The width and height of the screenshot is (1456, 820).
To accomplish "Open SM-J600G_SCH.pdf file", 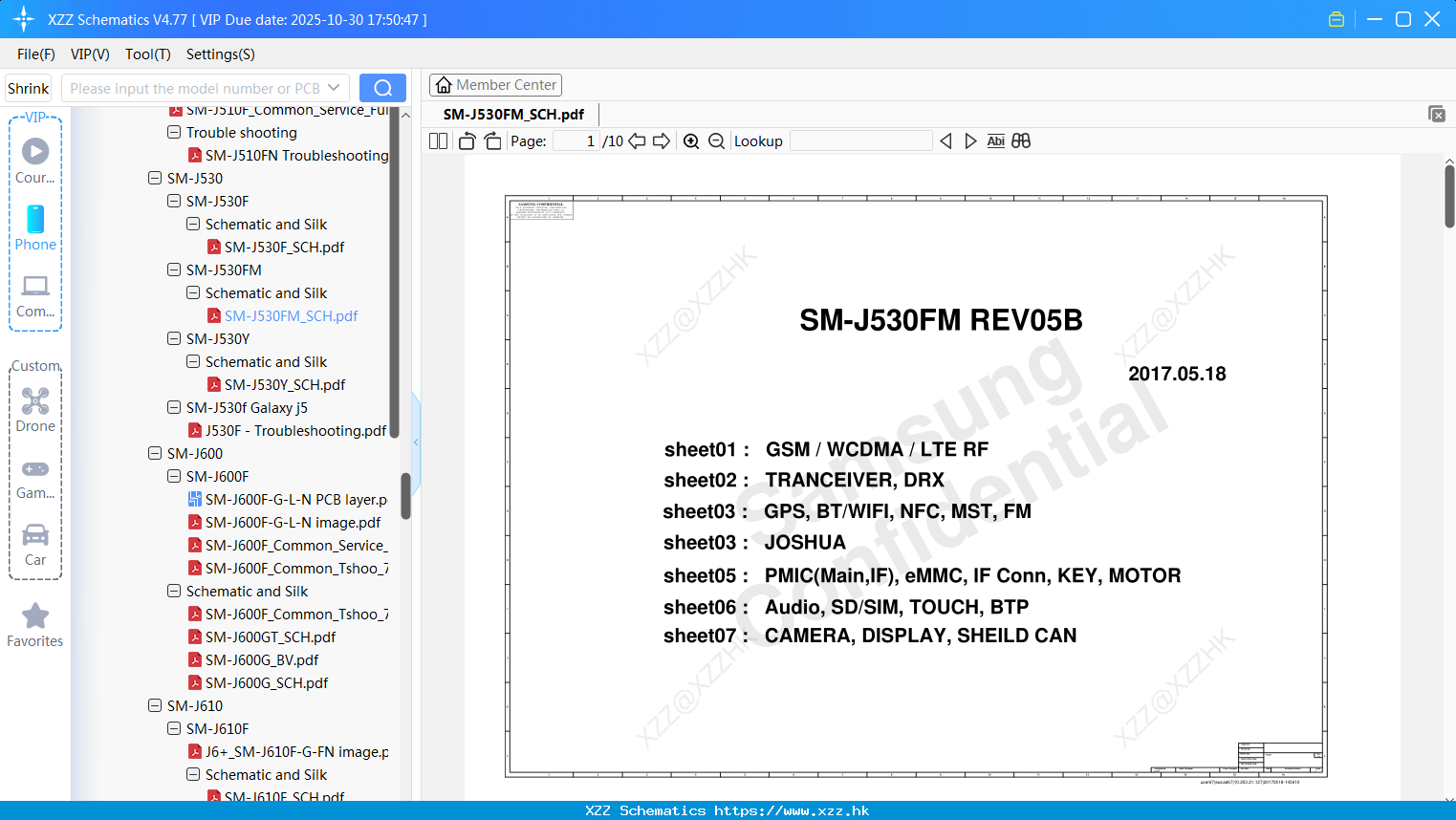I will [x=258, y=682].
